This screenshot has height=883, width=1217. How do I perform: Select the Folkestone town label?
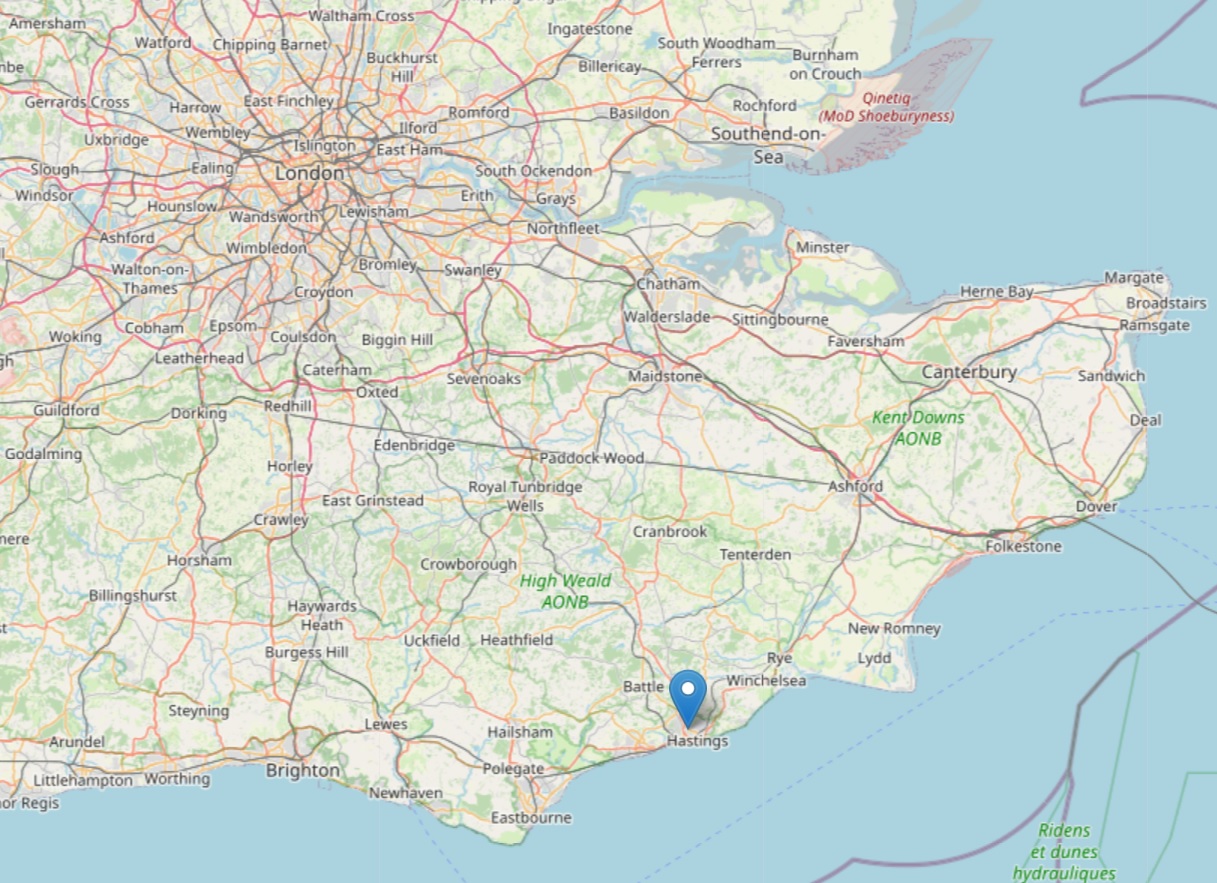point(1023,546)
